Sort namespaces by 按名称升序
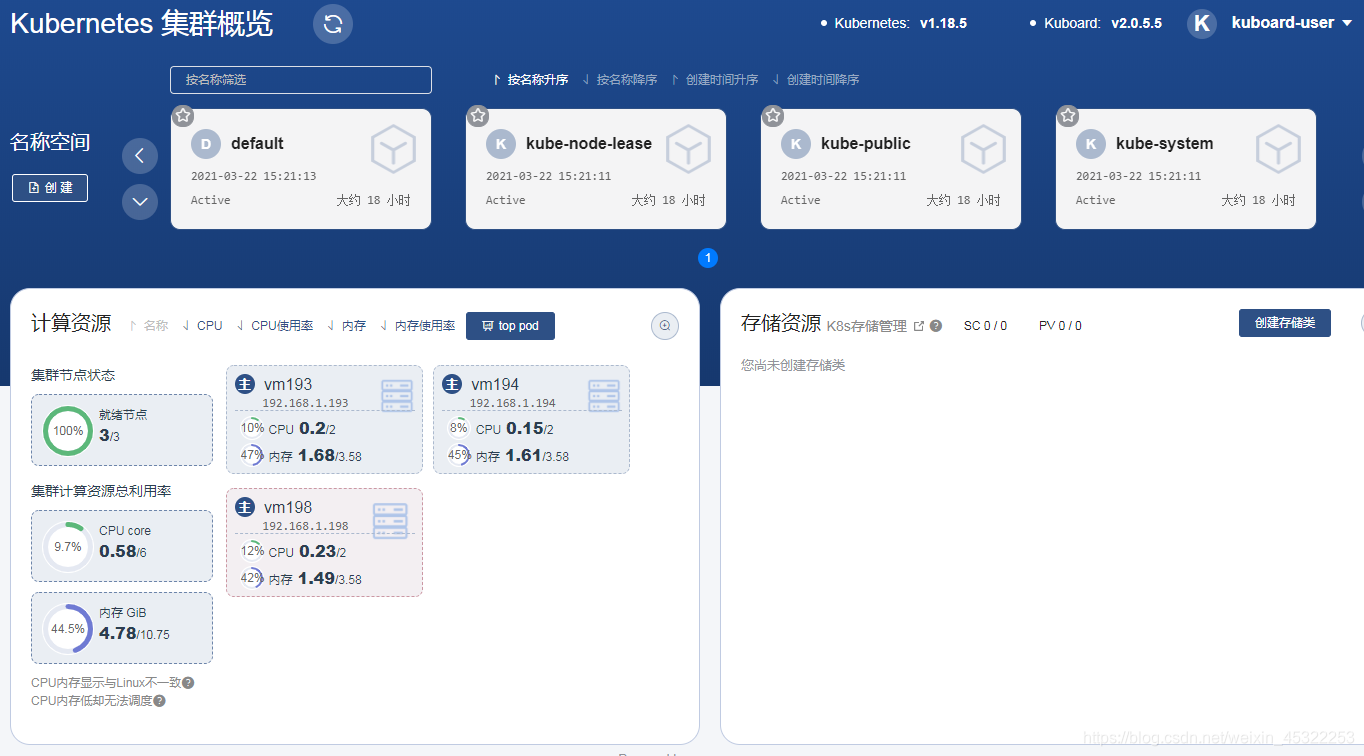 (531, 80)
